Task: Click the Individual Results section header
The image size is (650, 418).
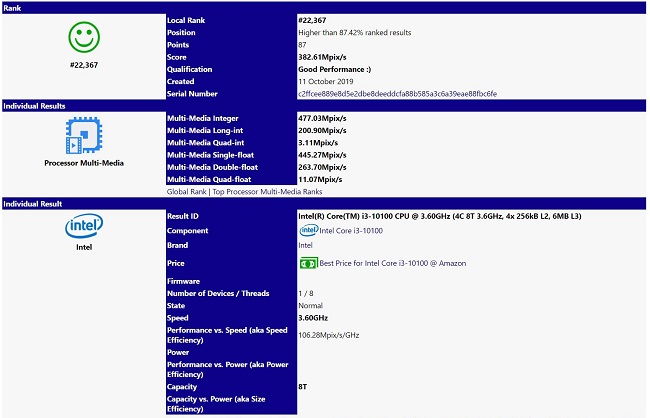Action: tap(324, 106)
